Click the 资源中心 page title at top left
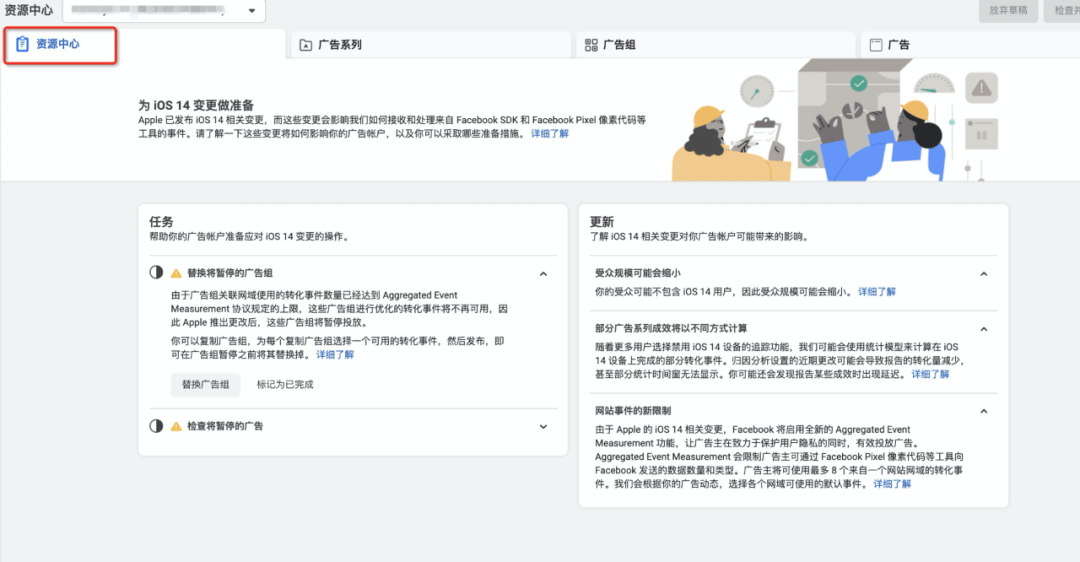 point(28,10)
